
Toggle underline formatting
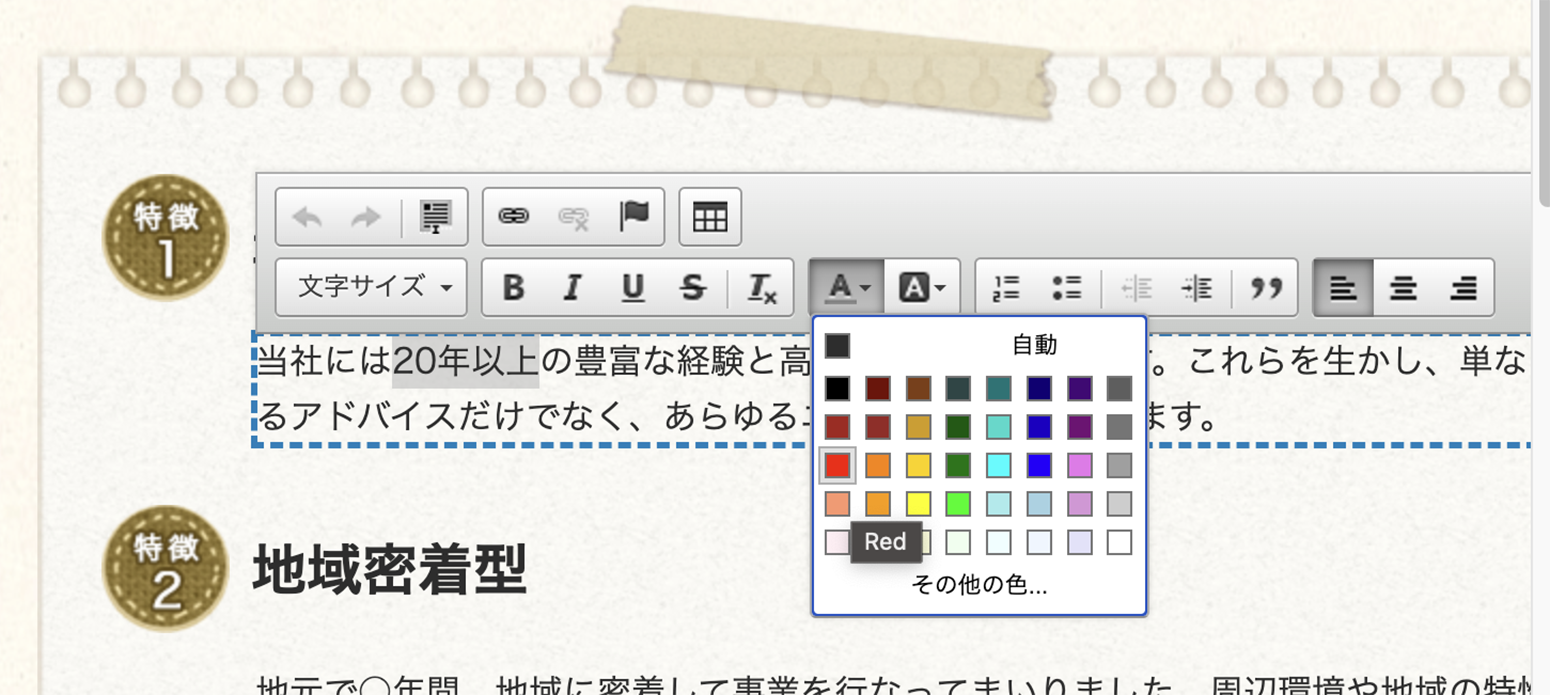[632, 288]
